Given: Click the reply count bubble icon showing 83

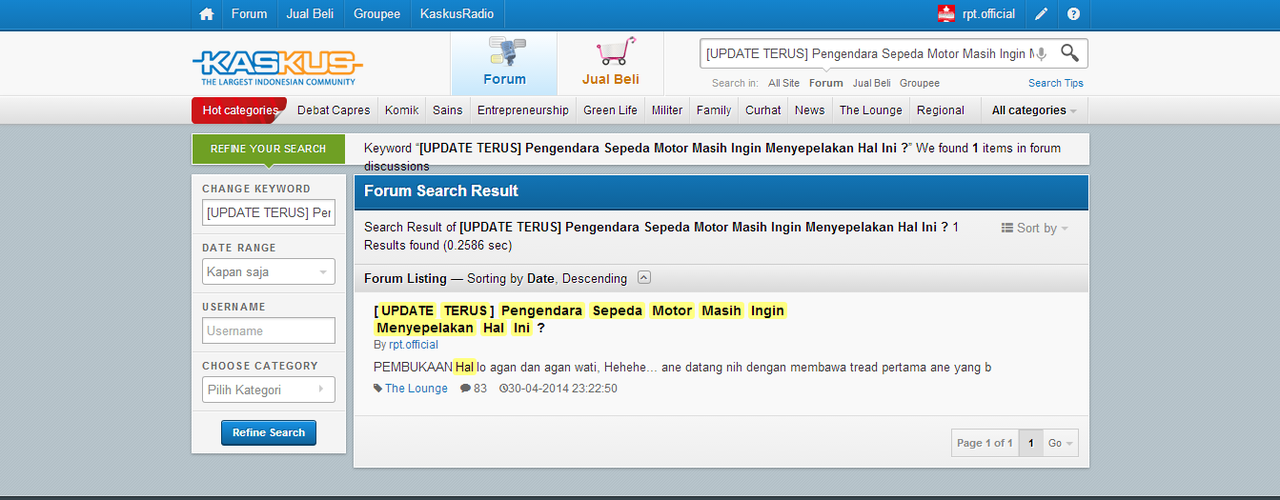Looking at the screenshot, I should [x=465, y=388].
